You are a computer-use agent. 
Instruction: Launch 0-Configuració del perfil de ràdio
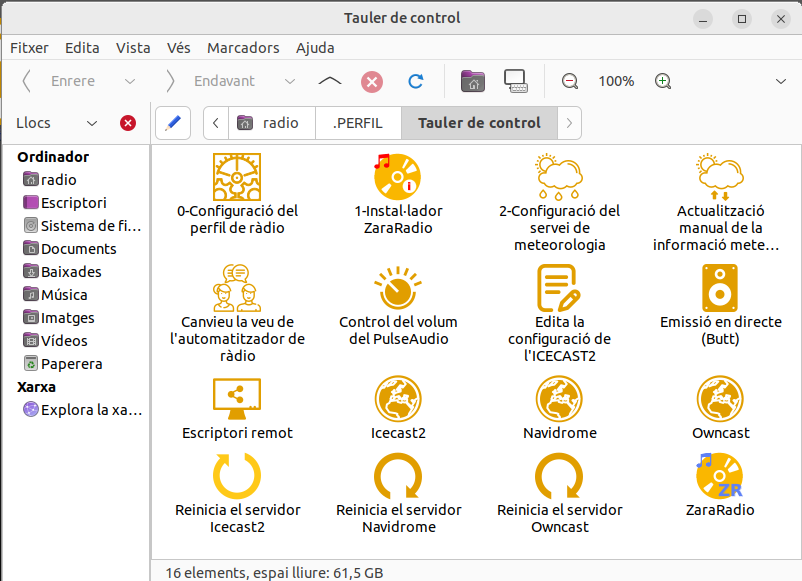tap(237, 177)
